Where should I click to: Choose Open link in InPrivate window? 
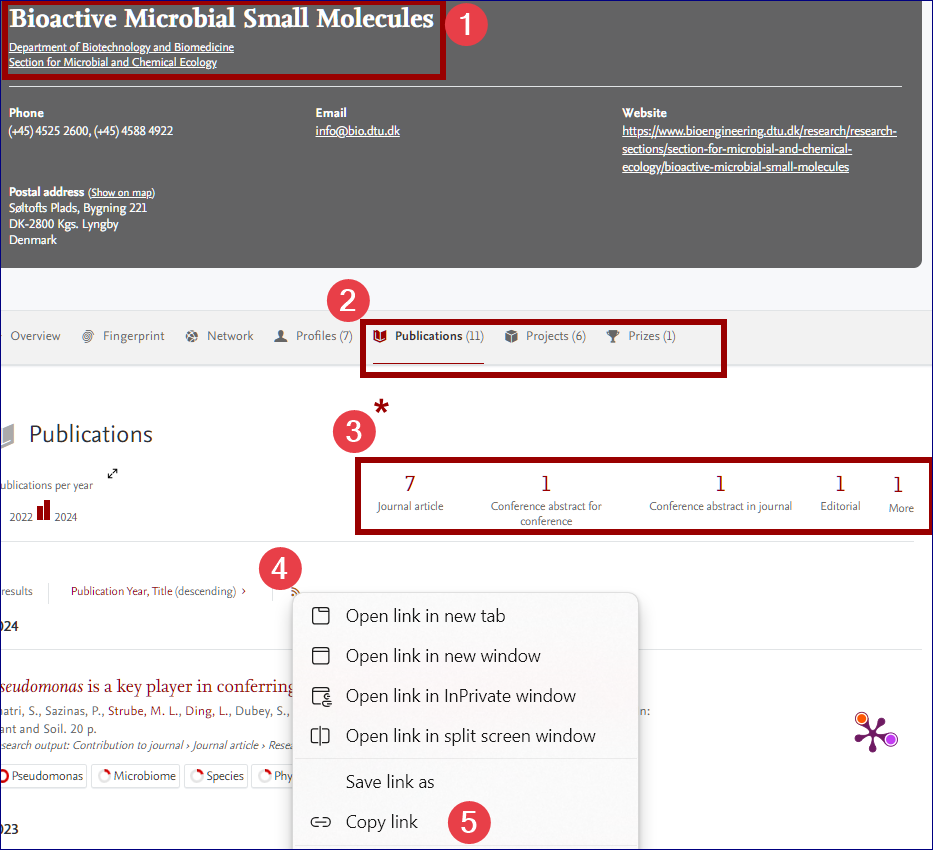click(x=465, y=696)
